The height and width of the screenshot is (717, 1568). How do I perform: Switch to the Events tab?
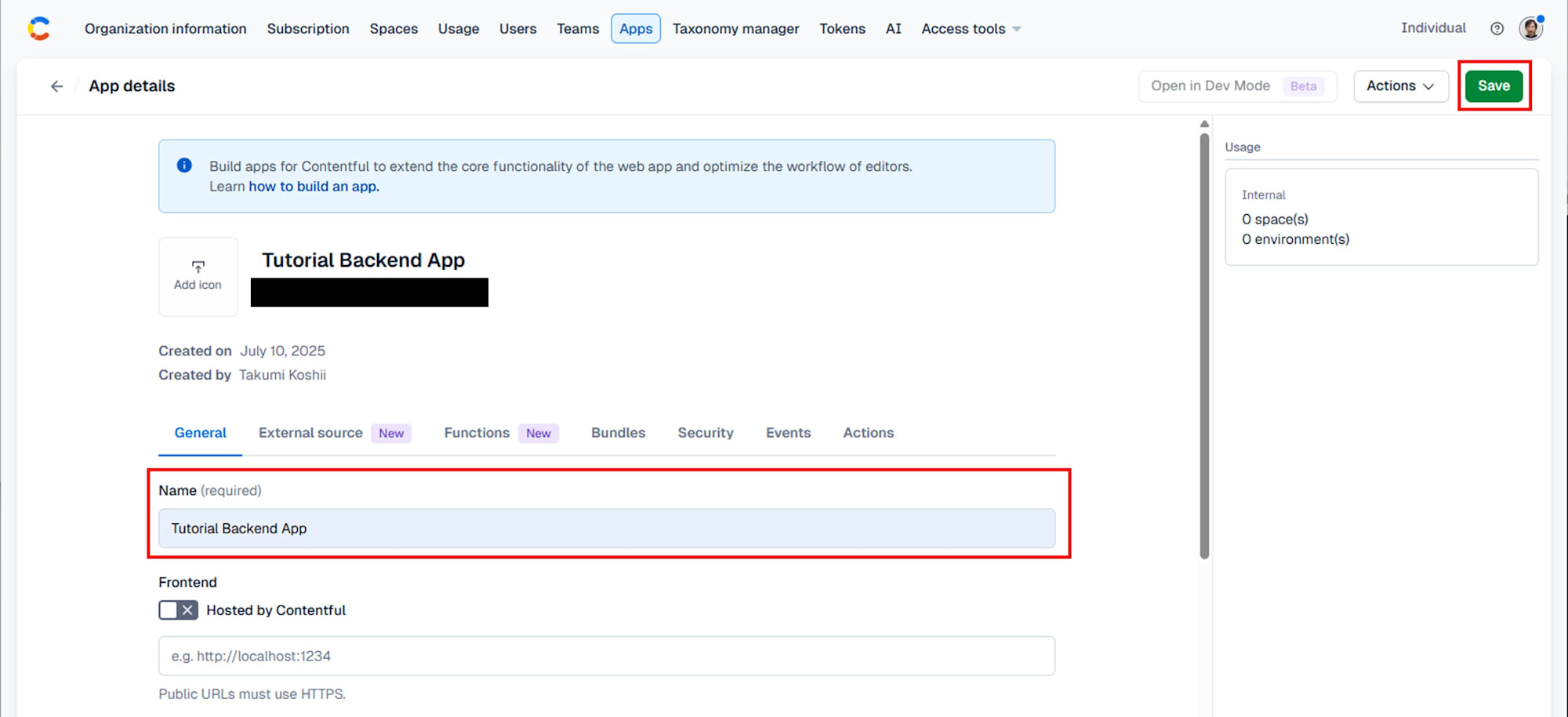788,433
